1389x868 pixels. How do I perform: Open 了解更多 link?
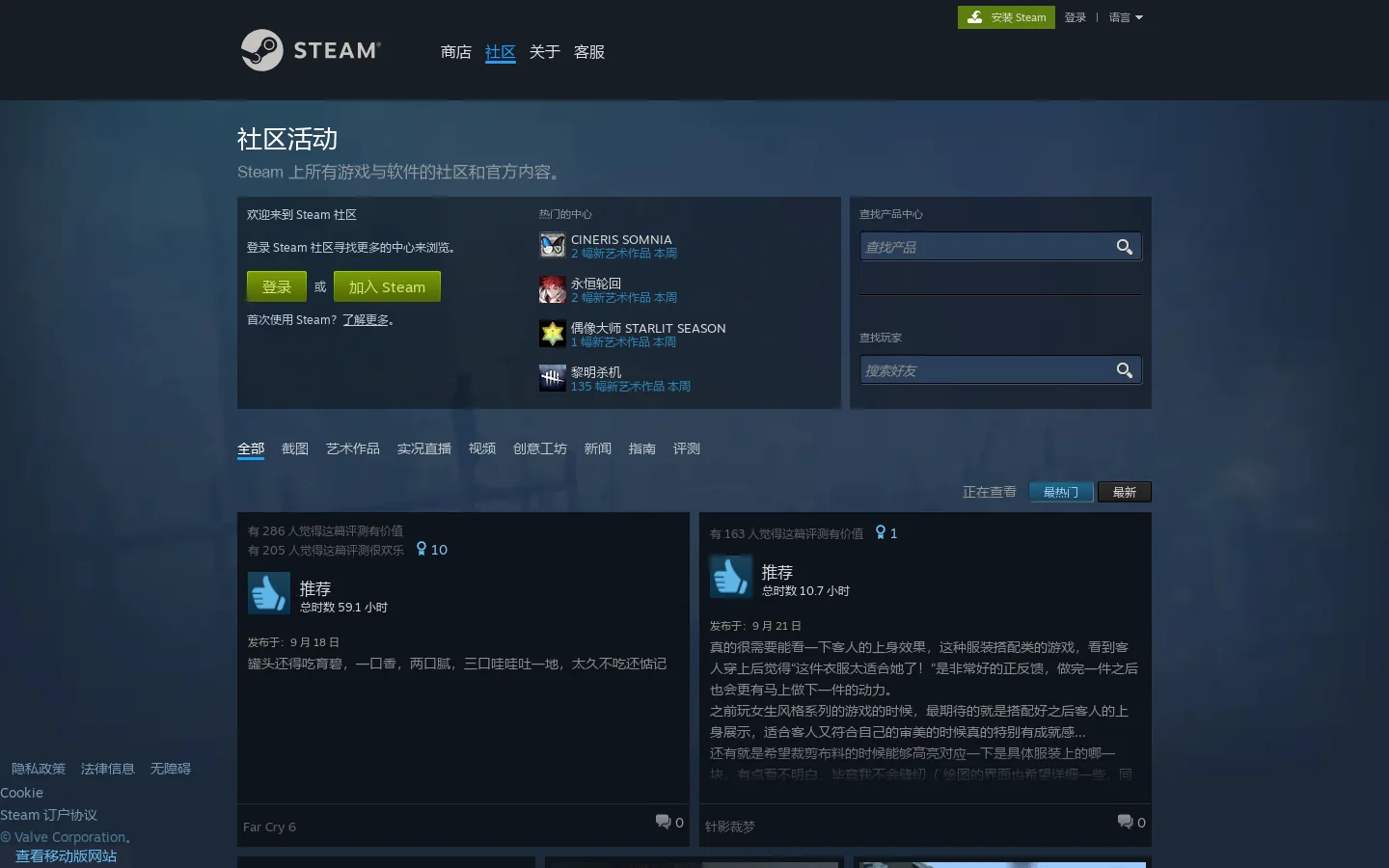click(x=366, y=320)
